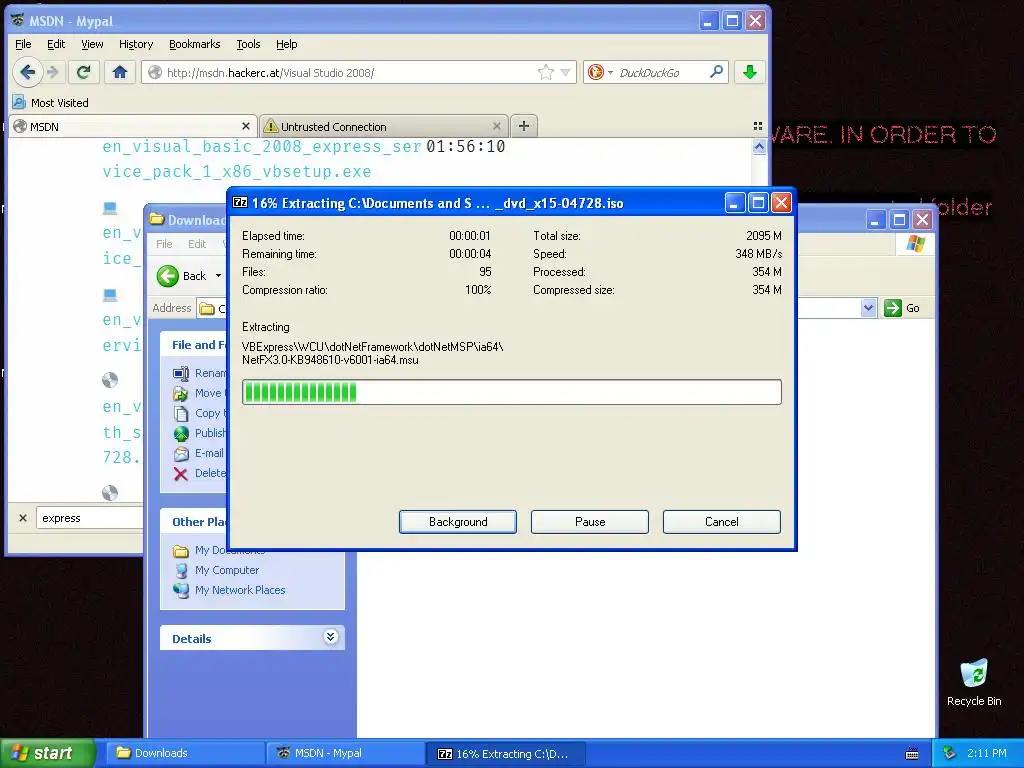Click the red Delete X icon

point(181,473)
